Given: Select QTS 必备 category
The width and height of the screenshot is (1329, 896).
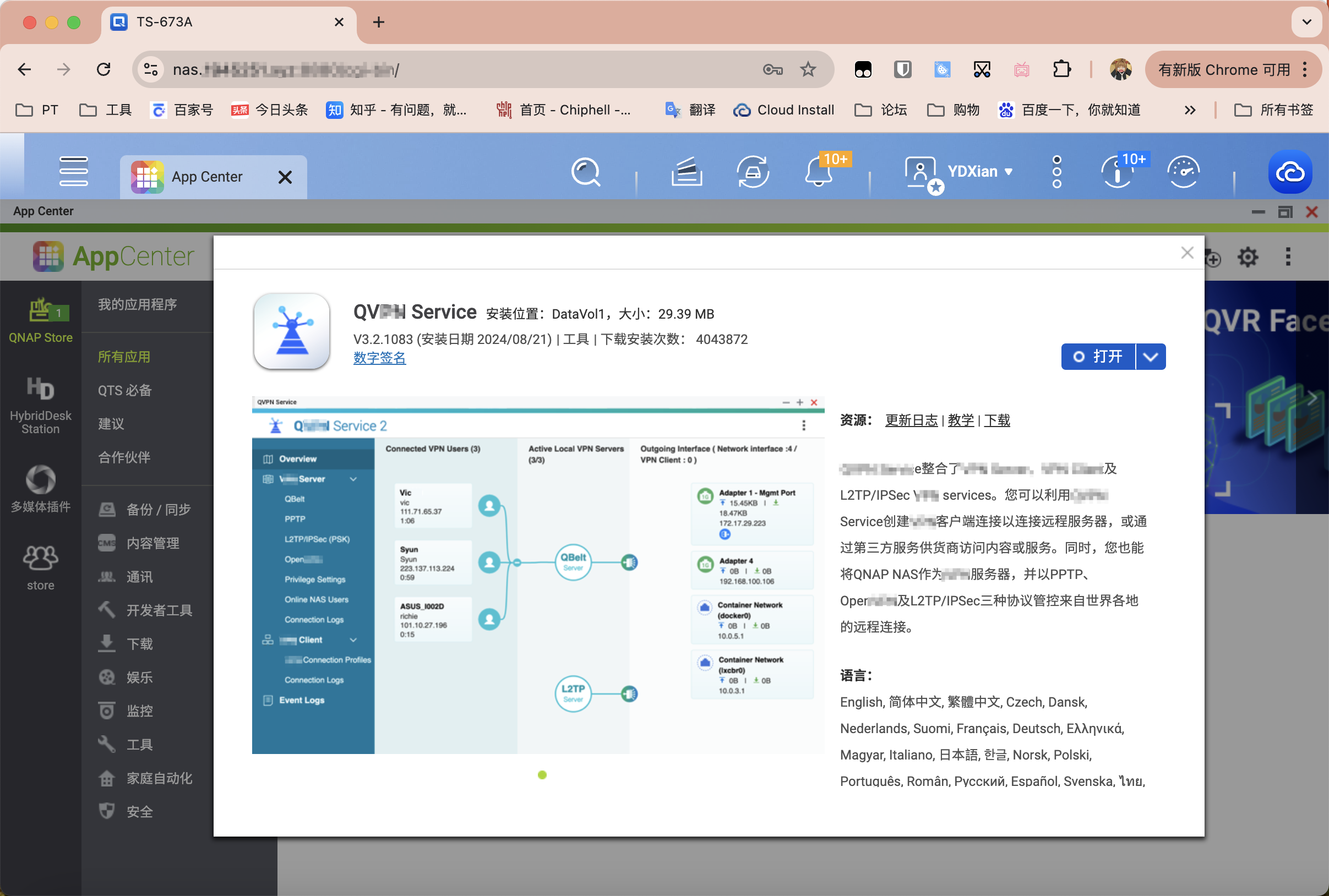Looking at the screenshot, I should [x=124, y=390].
